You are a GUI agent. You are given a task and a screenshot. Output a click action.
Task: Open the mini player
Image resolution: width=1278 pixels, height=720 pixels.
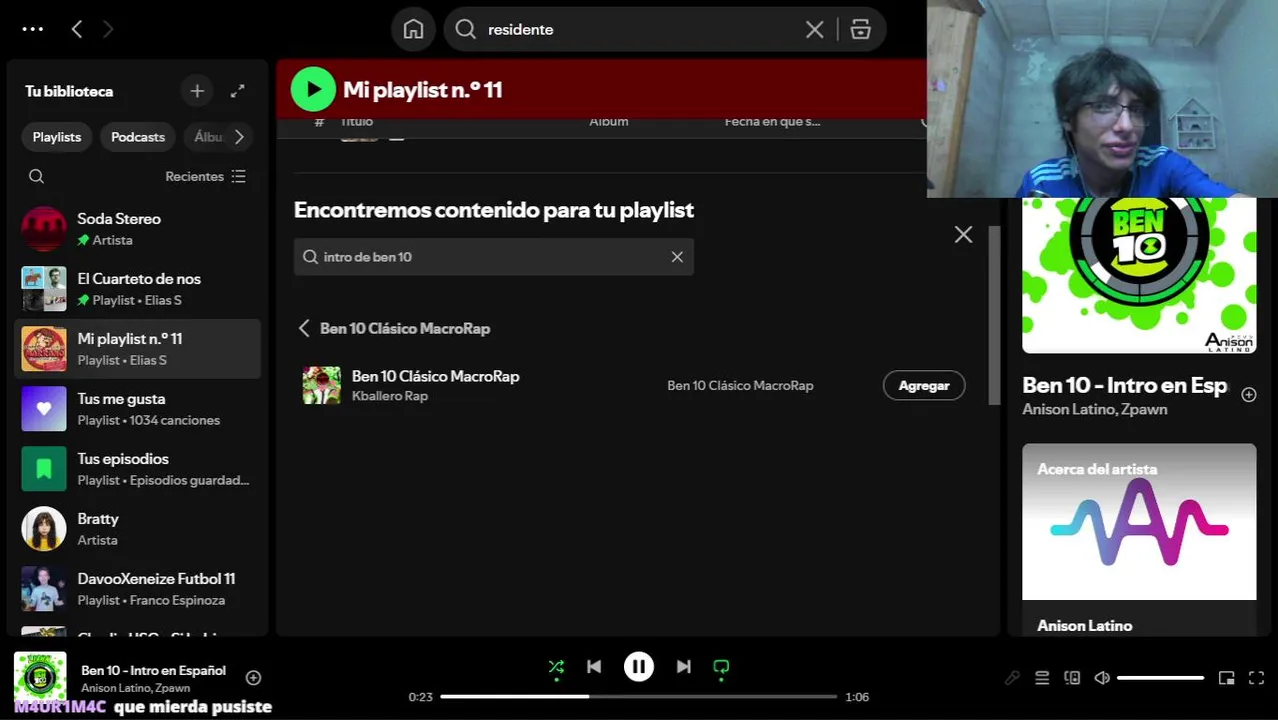1227,678
